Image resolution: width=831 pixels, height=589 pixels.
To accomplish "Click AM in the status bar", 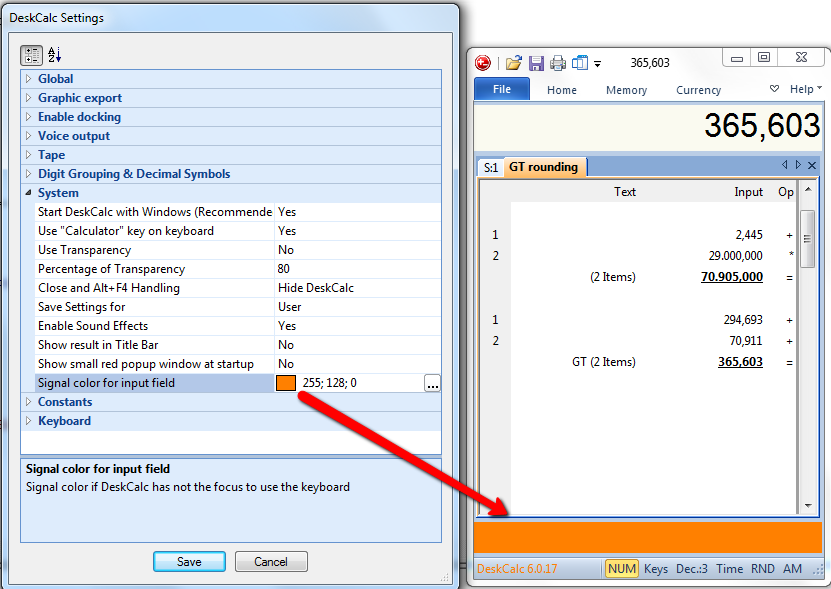I will coord(792,569).
